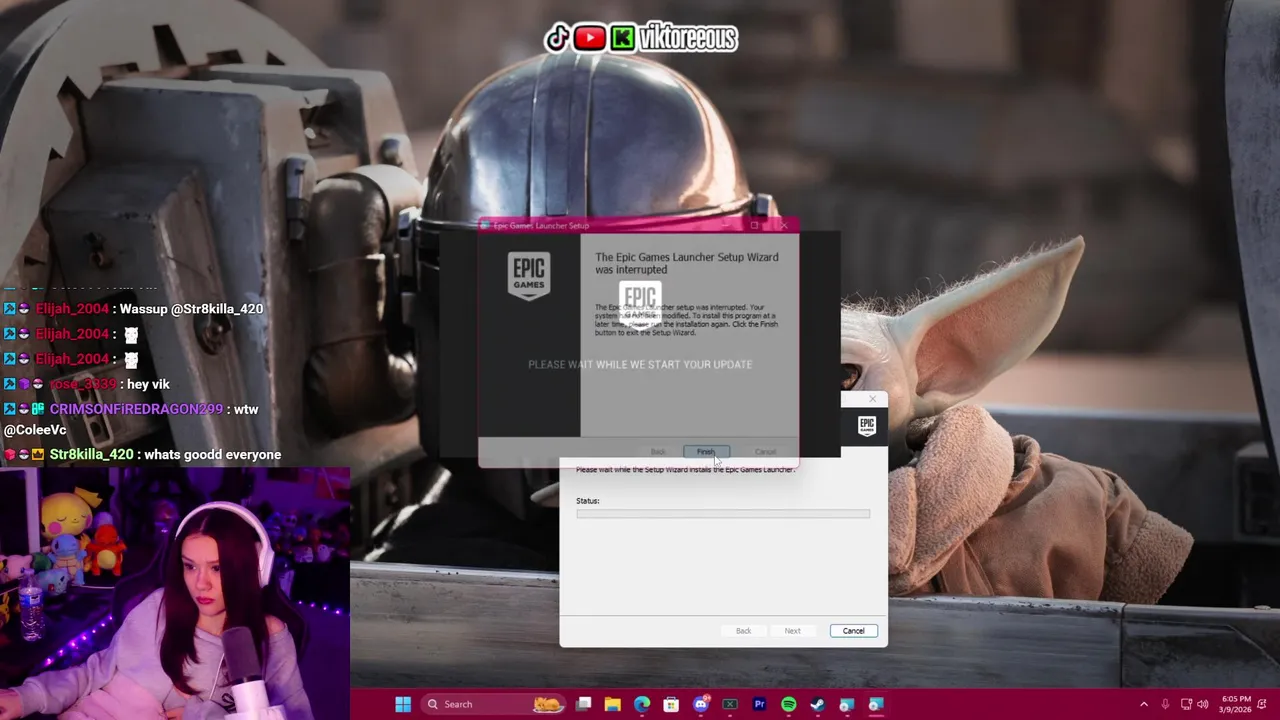Open Microsoft Edge from the taskbar

642,704
